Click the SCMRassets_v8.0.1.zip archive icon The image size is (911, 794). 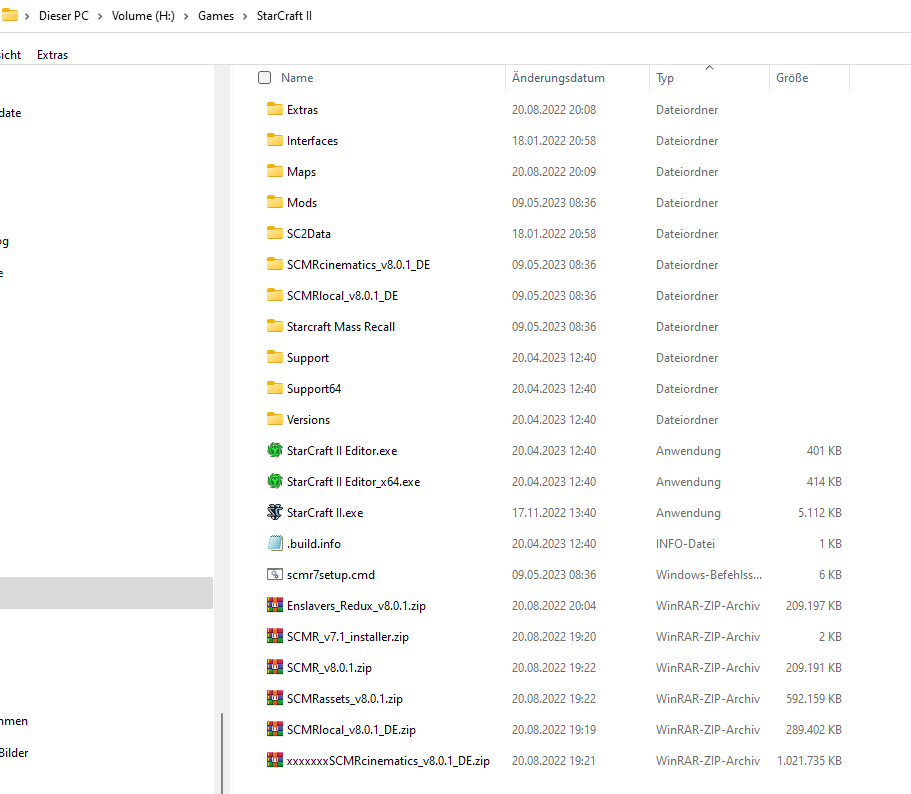(x=274, y=698)
